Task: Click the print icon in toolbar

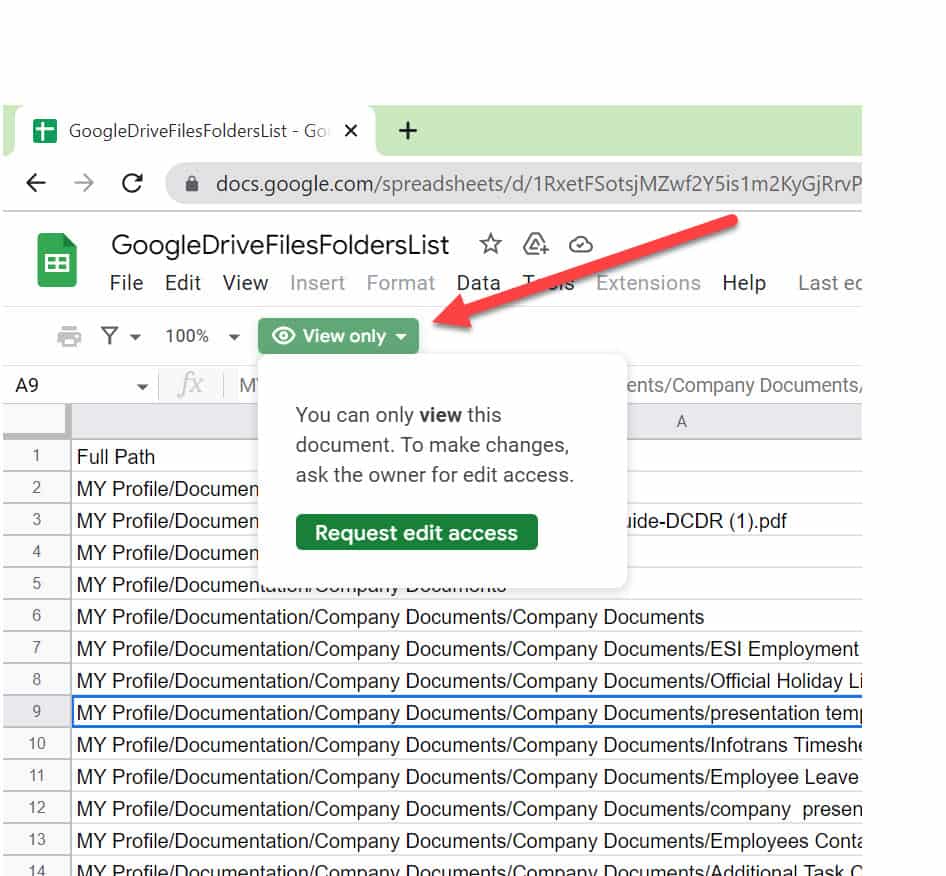Action: point(69,336)
